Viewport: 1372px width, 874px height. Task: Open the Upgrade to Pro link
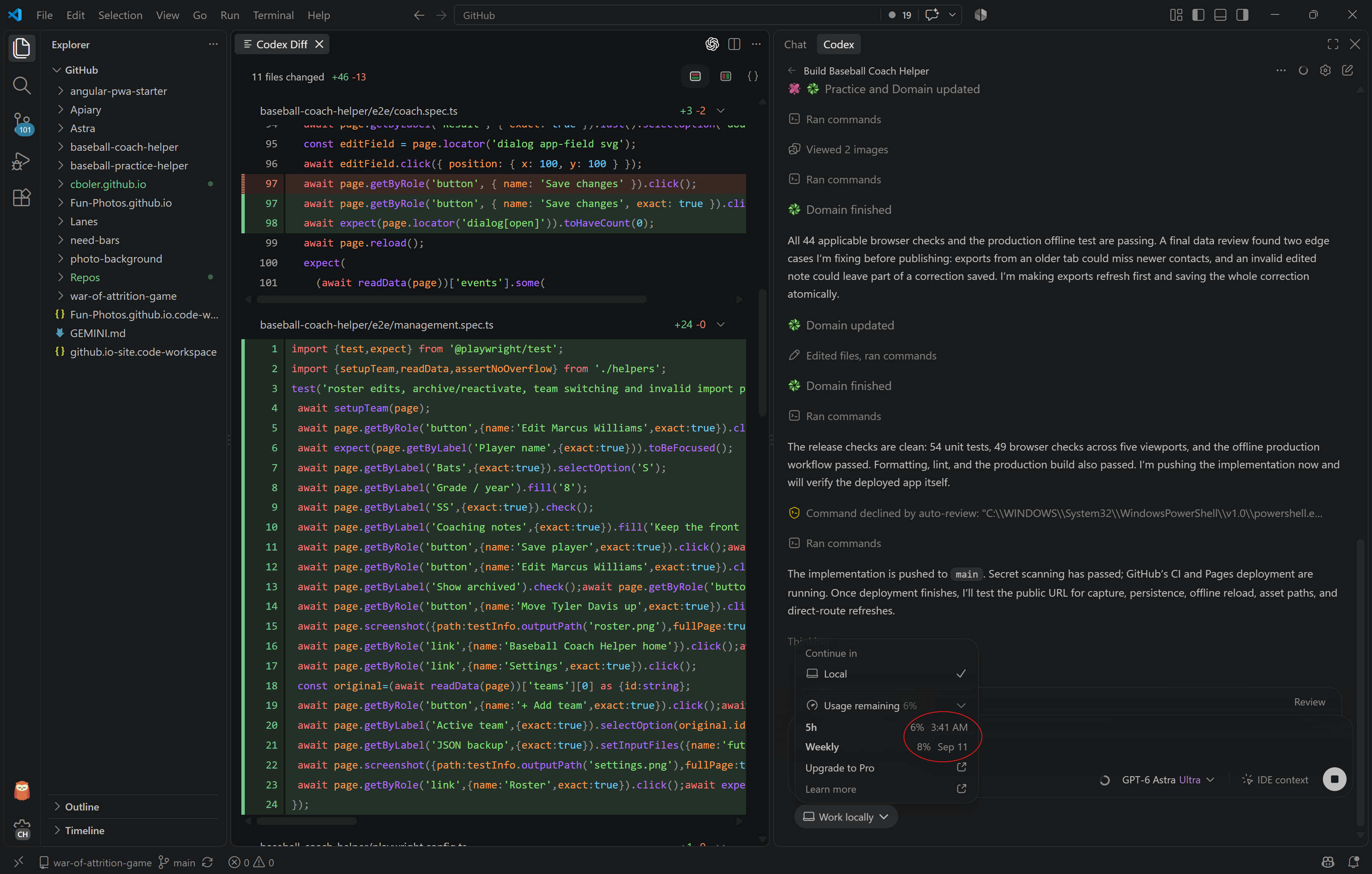point(886,767)
